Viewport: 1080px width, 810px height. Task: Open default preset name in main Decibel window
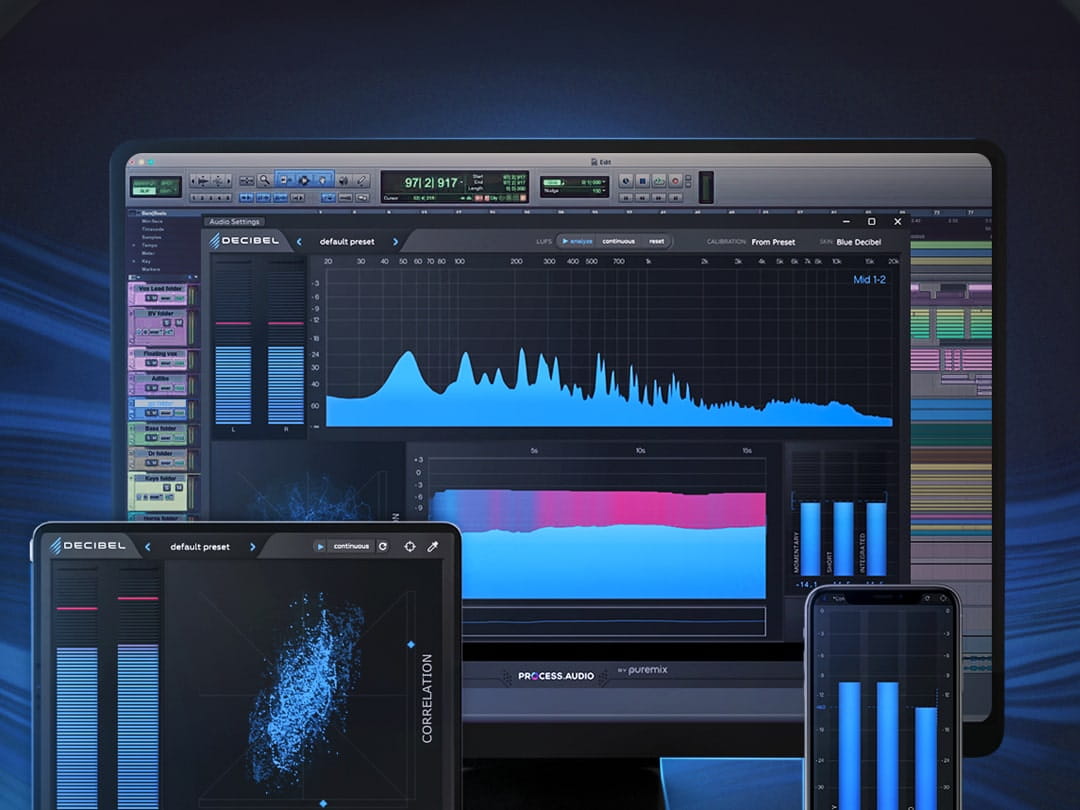tap(347, 242)
